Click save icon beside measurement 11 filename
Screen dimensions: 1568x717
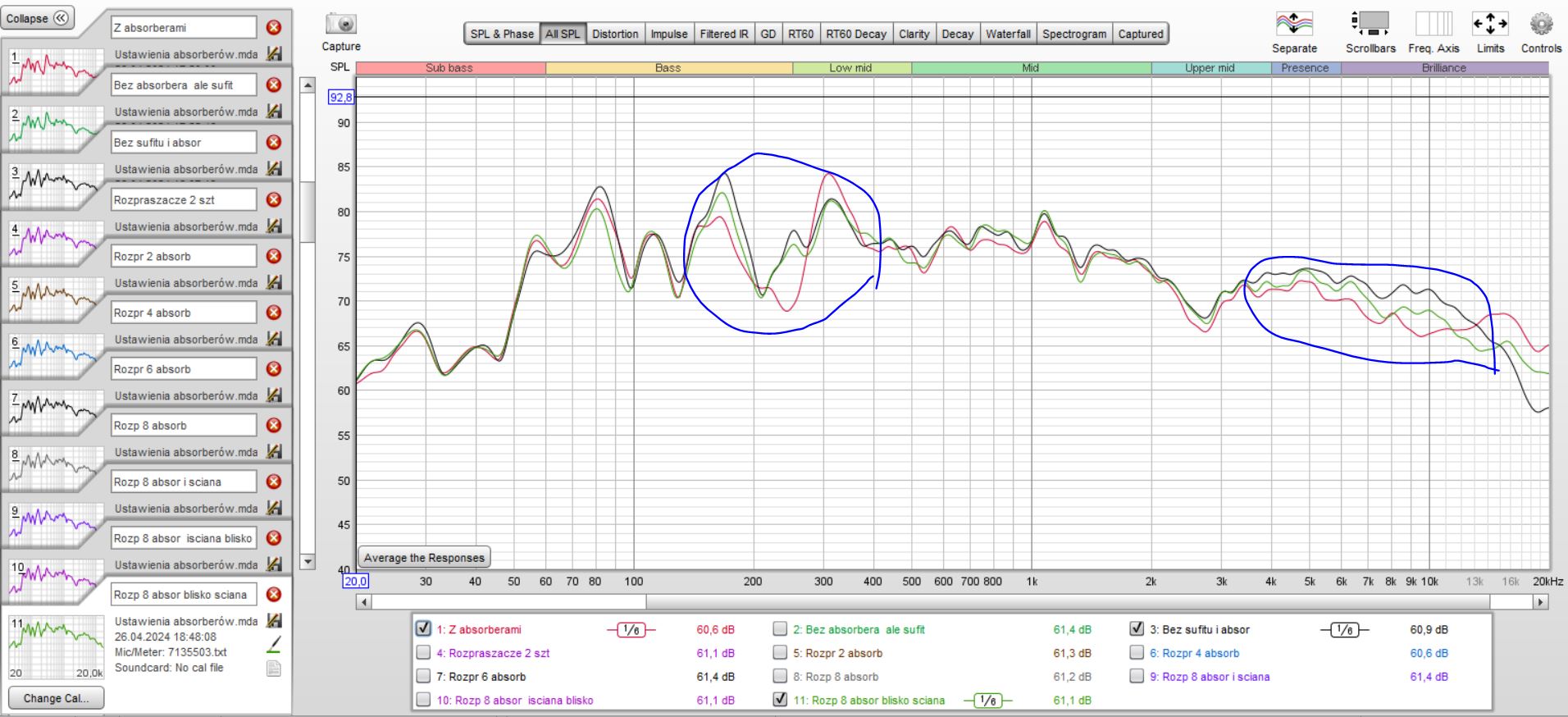pyautogui.click(x=275, y=621)
